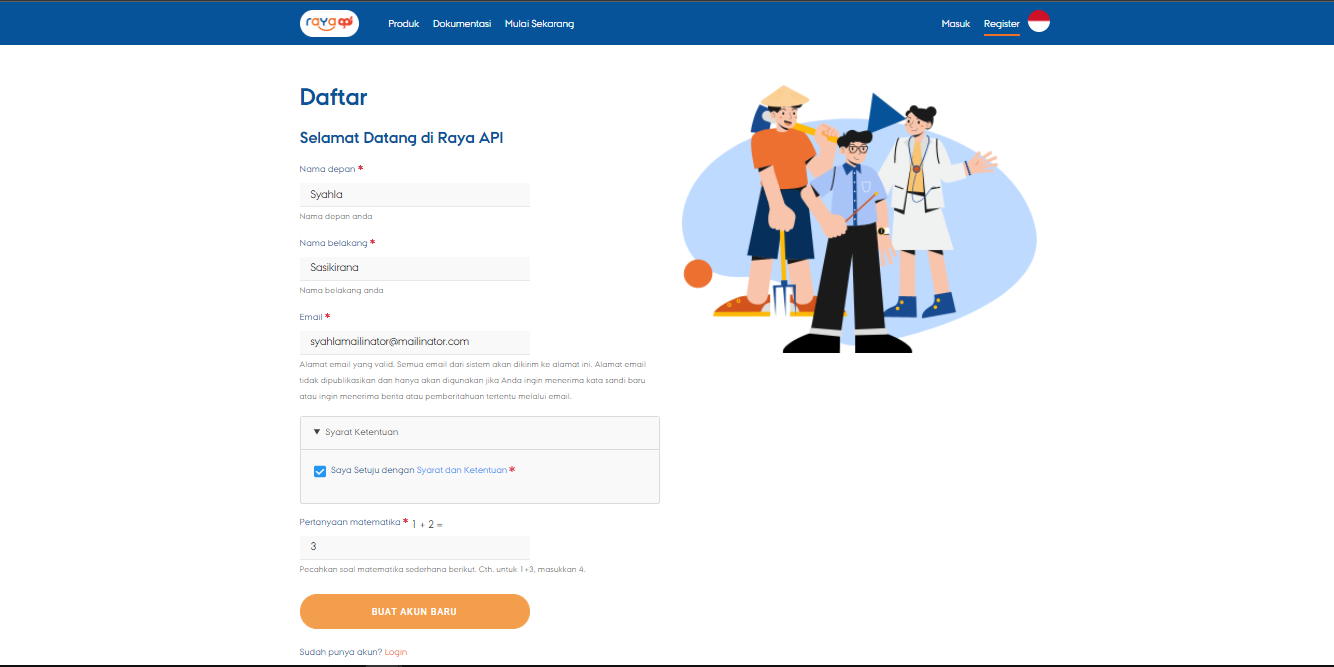
Task: Select the Email address field
Action: [x=414, y=342]
